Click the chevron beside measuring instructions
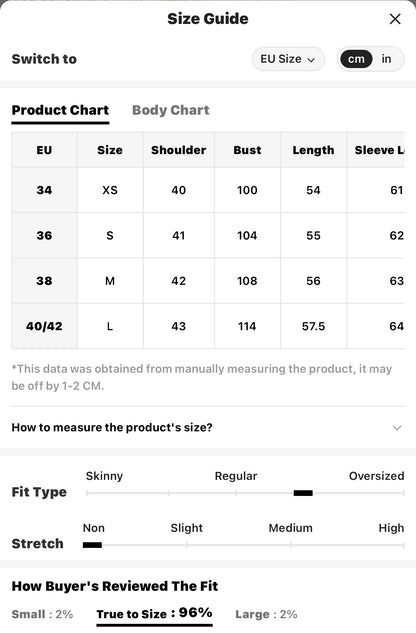 [x=397, y=428]
